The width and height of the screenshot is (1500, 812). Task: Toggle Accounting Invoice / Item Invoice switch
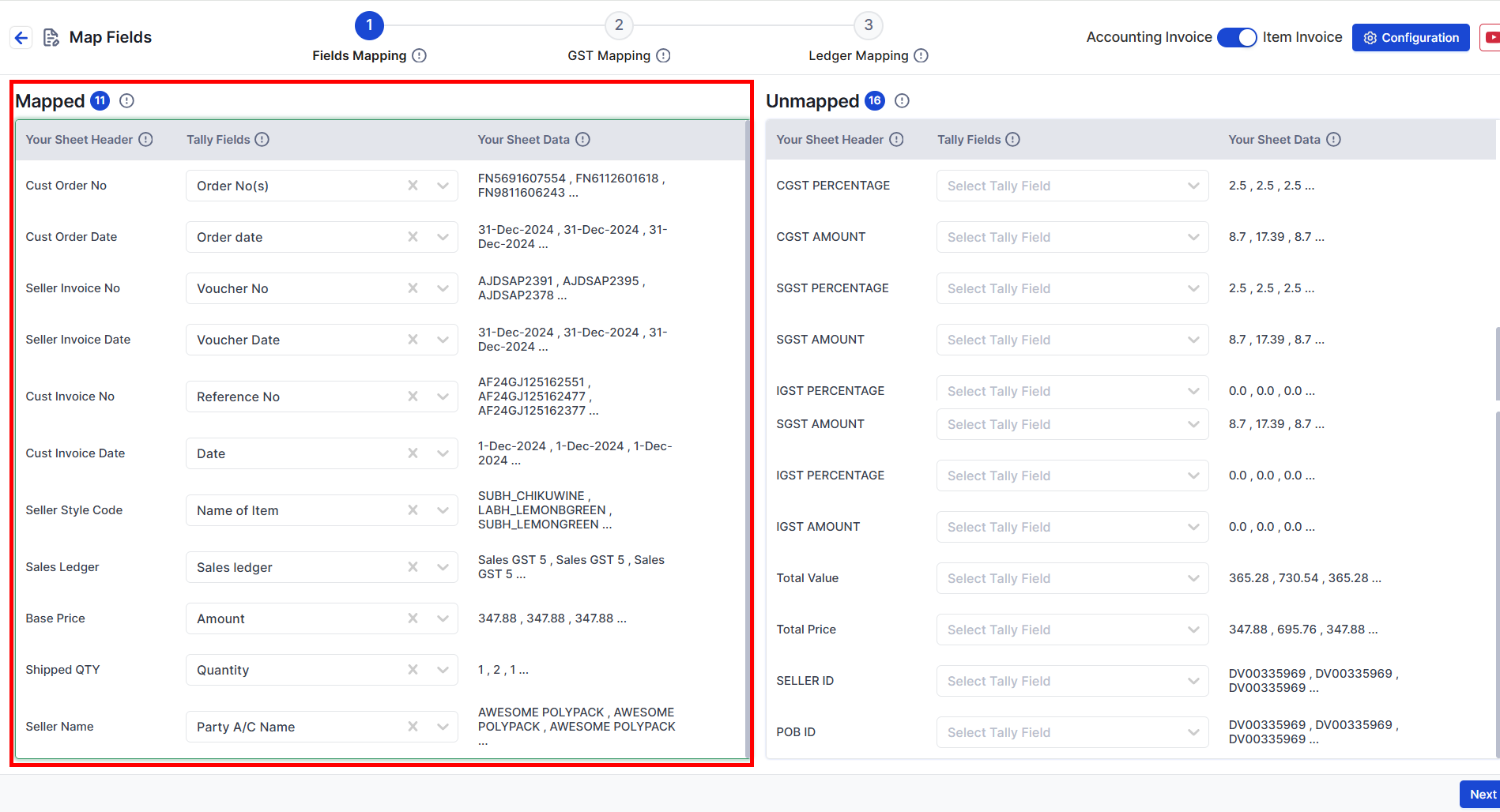tap(1237, 37)
